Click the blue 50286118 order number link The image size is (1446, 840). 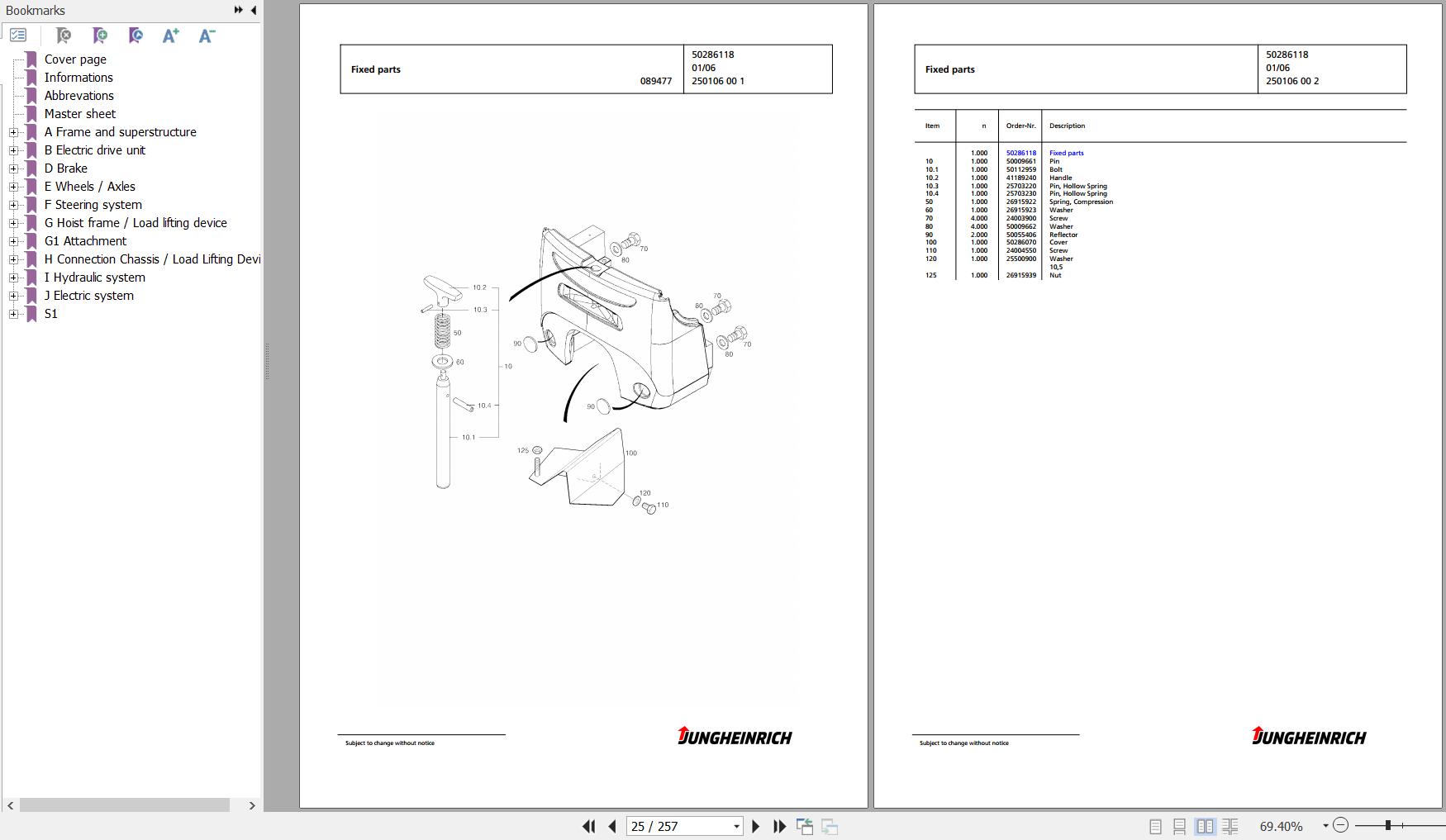[1020, 153]
